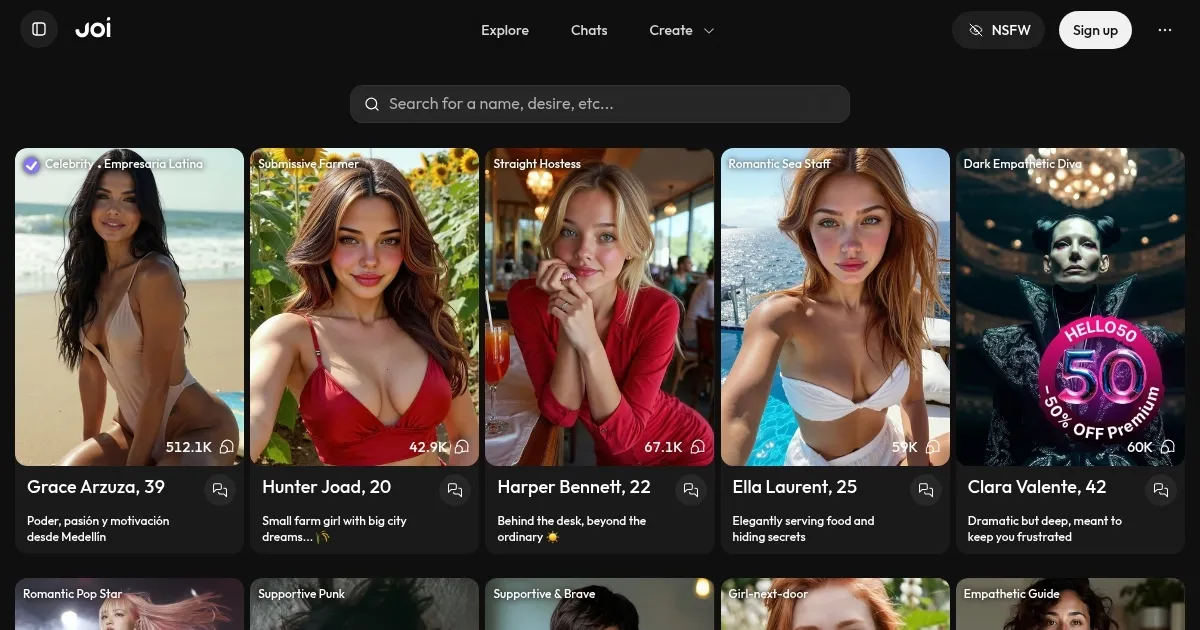Click the magnifier icon in the search bar

point(372,104)
